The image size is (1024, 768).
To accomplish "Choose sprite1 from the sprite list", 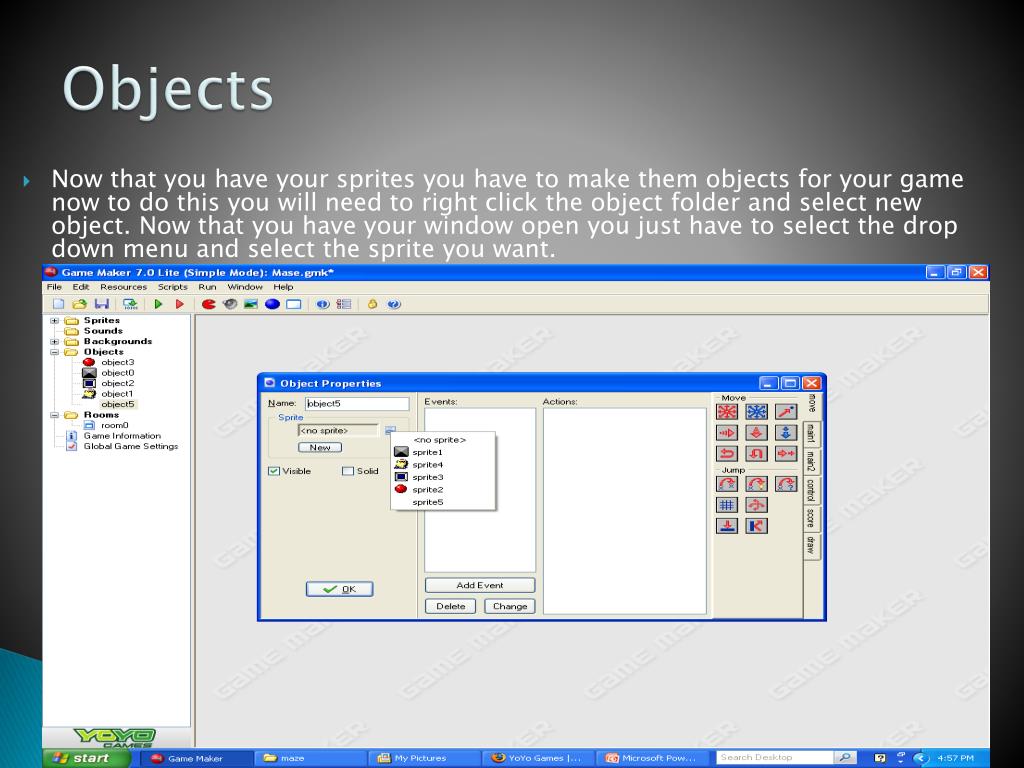I will (x=443, y=452).
